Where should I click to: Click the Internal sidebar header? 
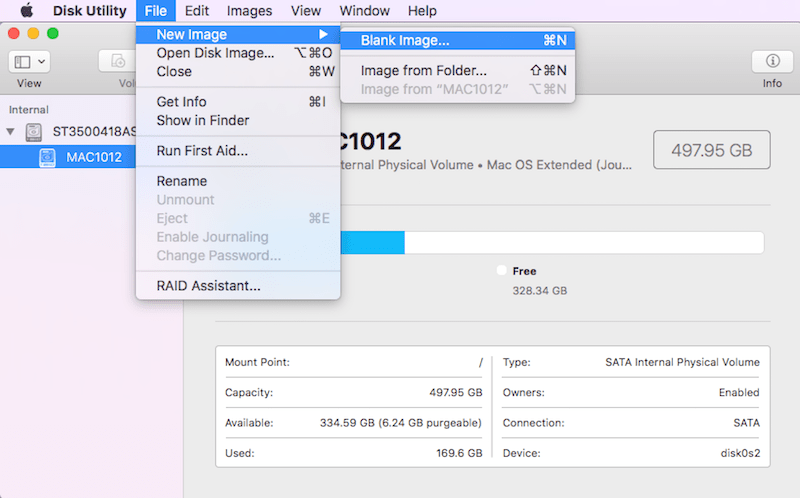point(29,110)
